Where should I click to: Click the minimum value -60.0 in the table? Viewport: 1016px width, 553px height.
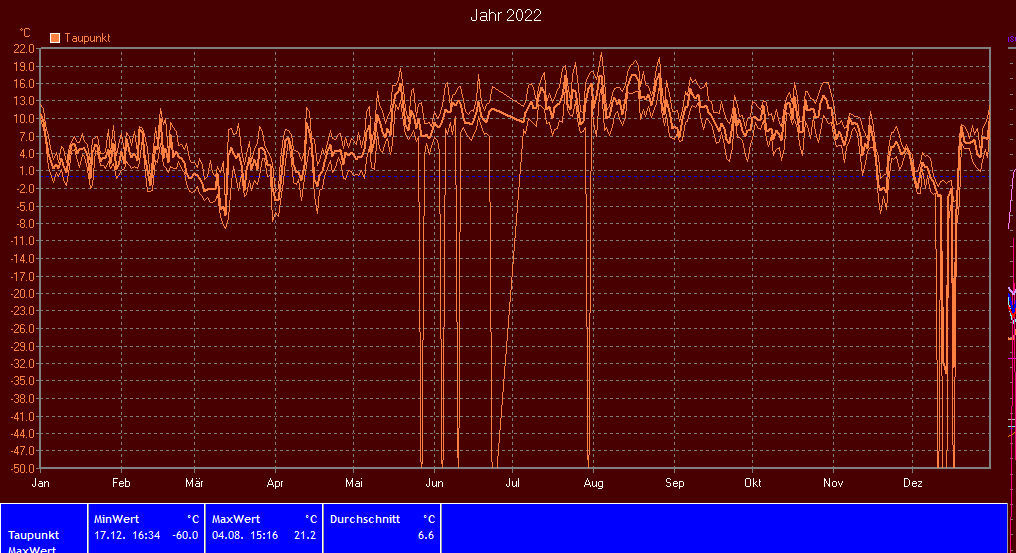185,535
